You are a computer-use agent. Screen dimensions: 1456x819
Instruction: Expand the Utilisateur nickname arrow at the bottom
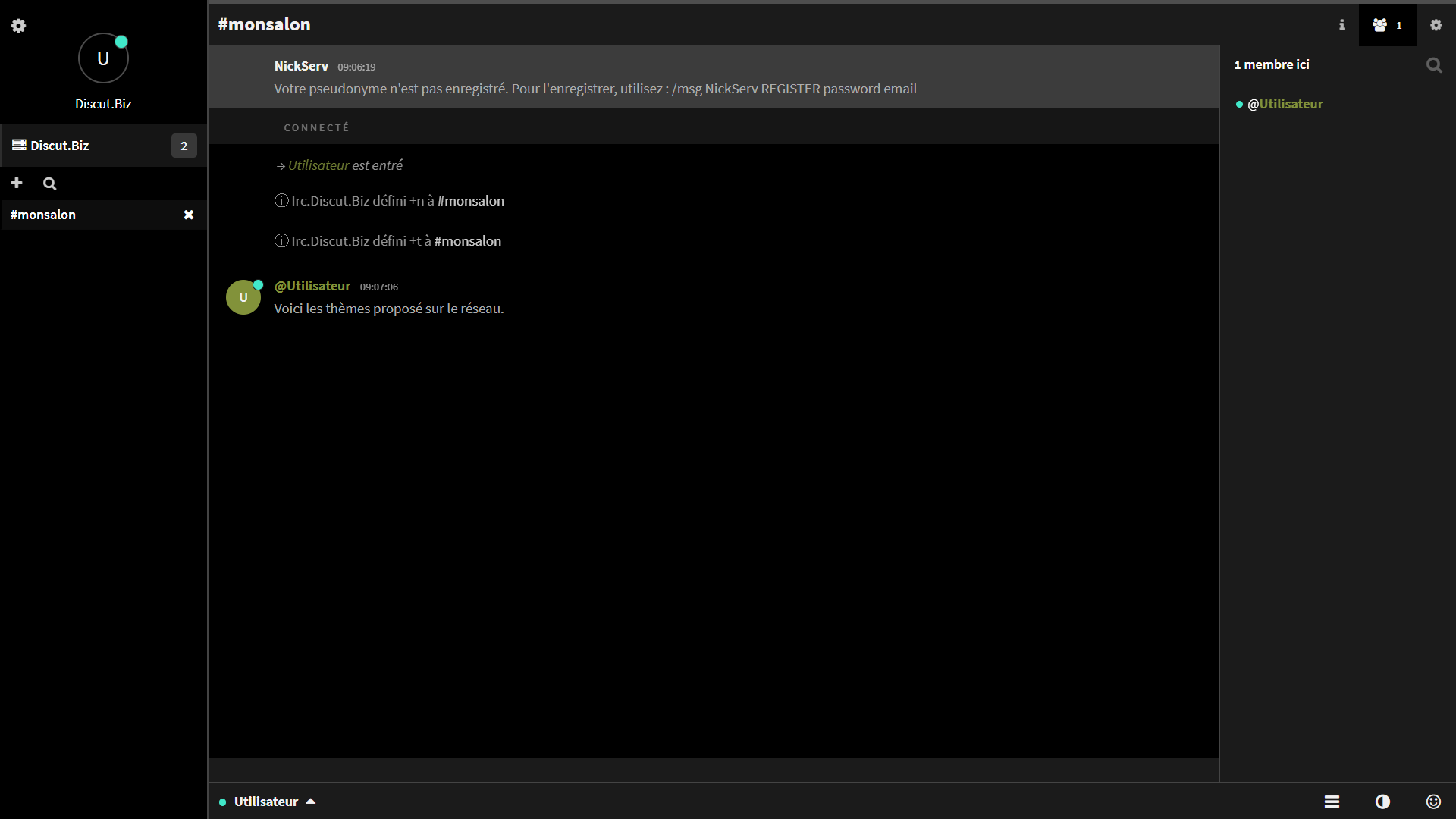coord(310,802)
